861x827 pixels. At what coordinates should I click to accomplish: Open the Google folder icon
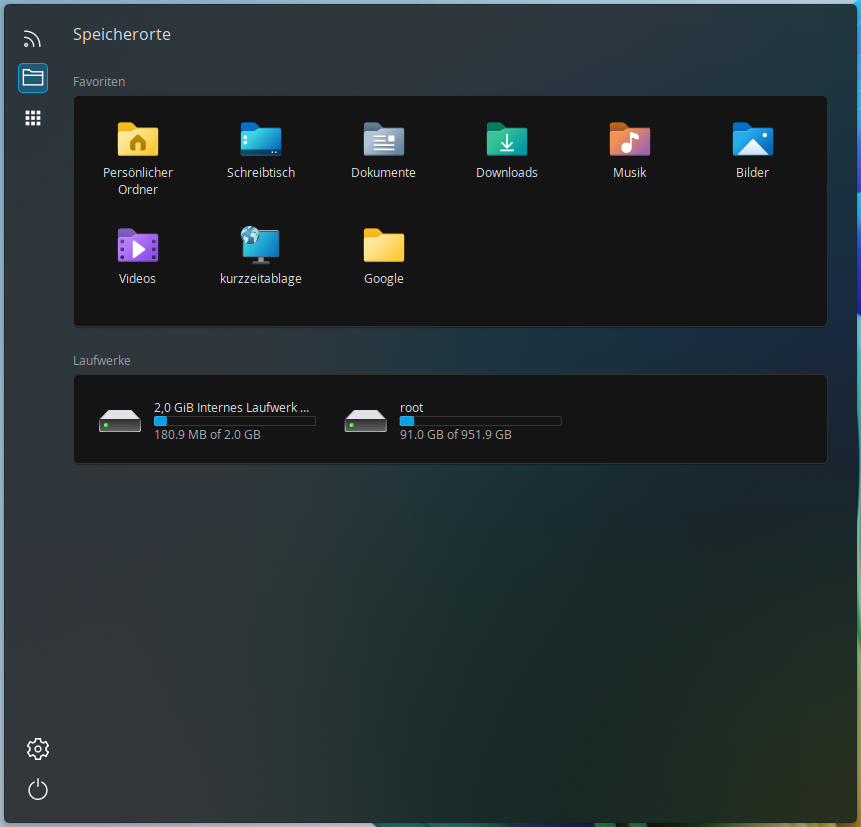click(384, 245)
